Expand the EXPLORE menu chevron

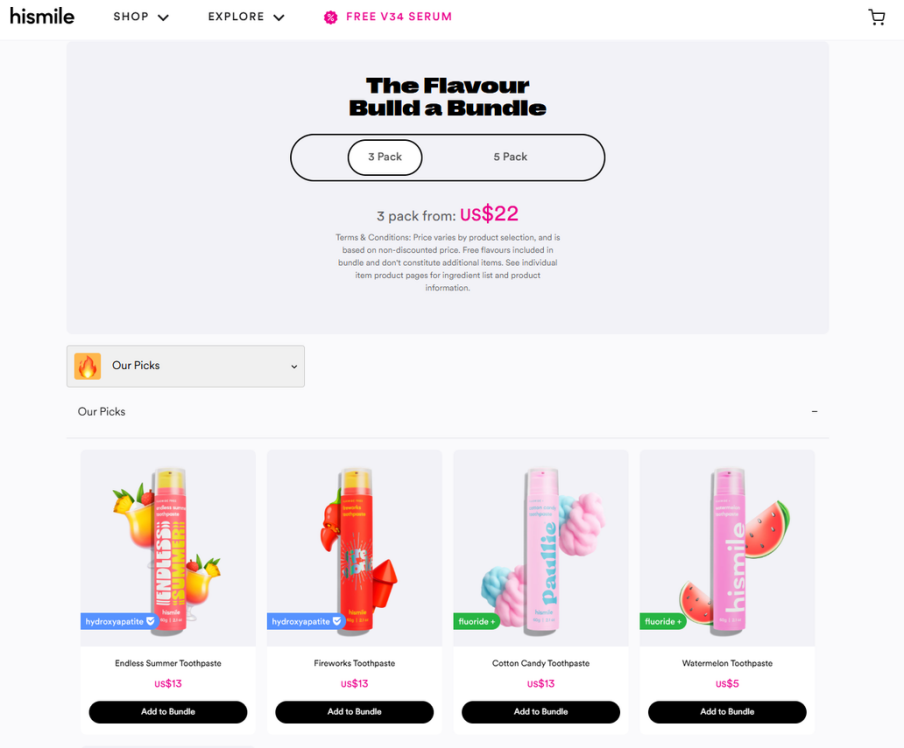tap(279, 18)
